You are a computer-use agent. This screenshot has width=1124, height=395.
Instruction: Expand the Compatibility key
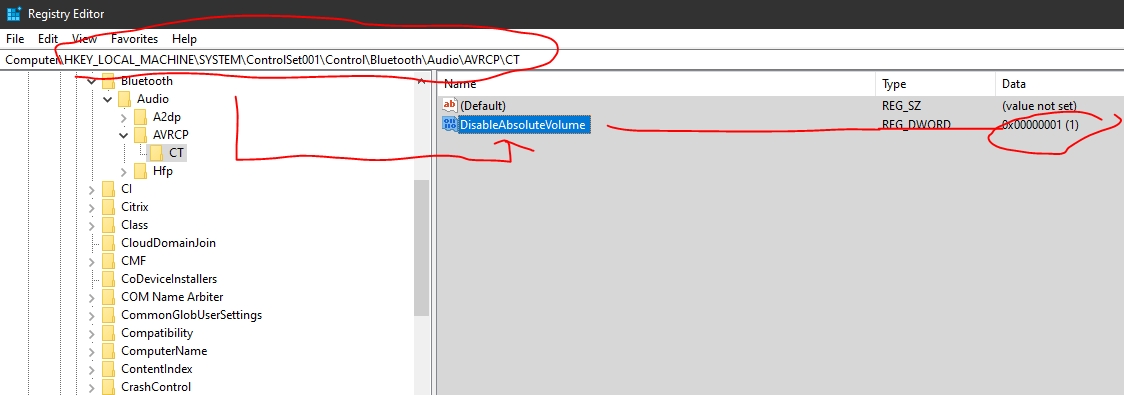[x=91, y=333]
